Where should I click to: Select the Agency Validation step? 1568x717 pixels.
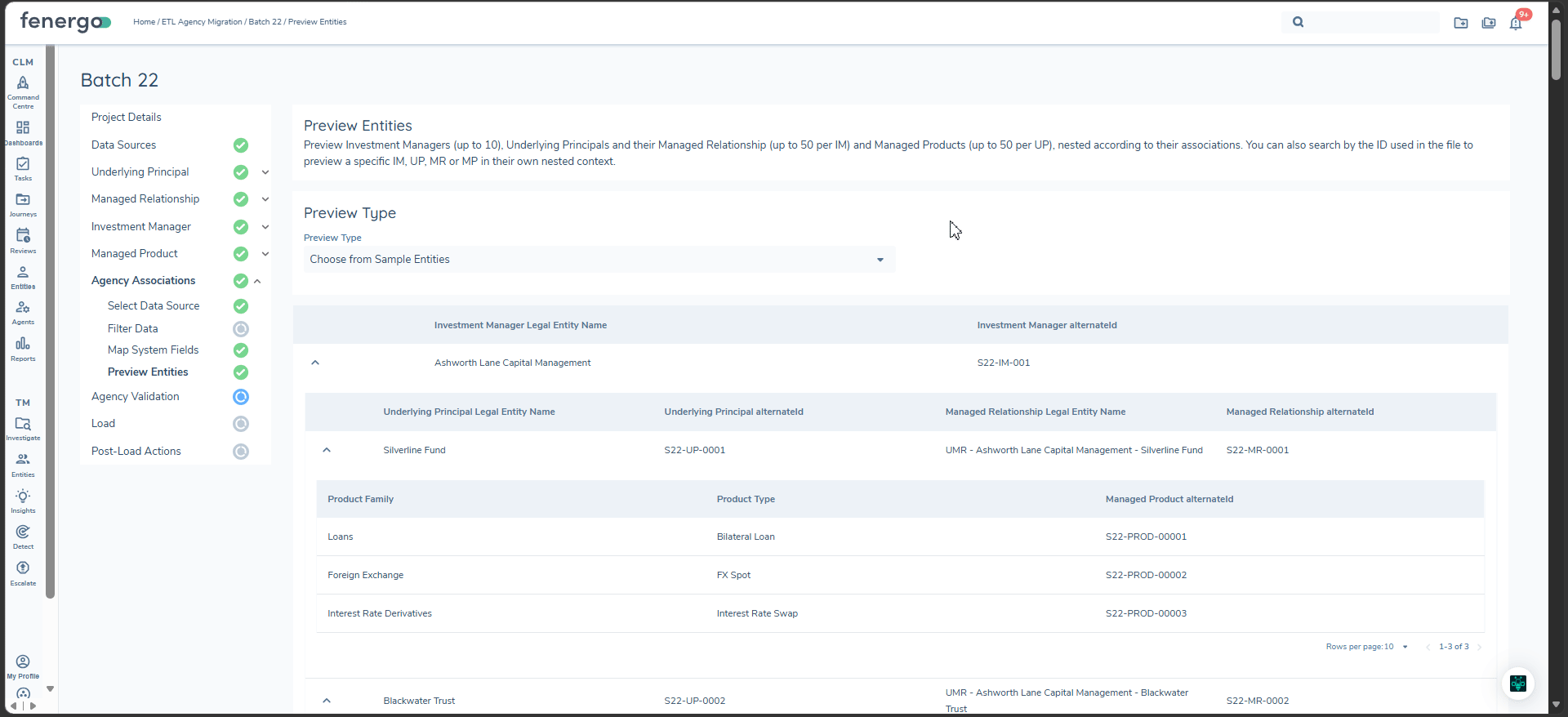click(x=136, y=397)
